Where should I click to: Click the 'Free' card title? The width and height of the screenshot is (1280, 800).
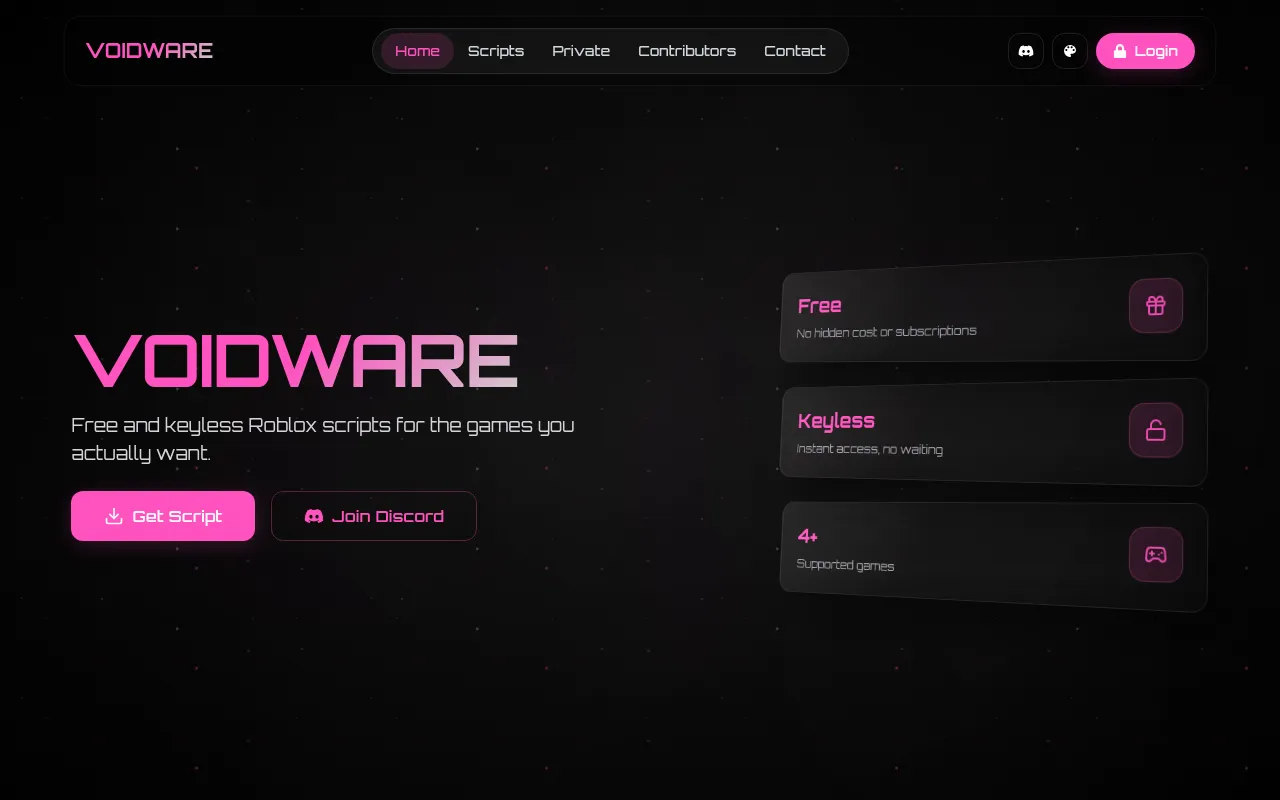820,306
